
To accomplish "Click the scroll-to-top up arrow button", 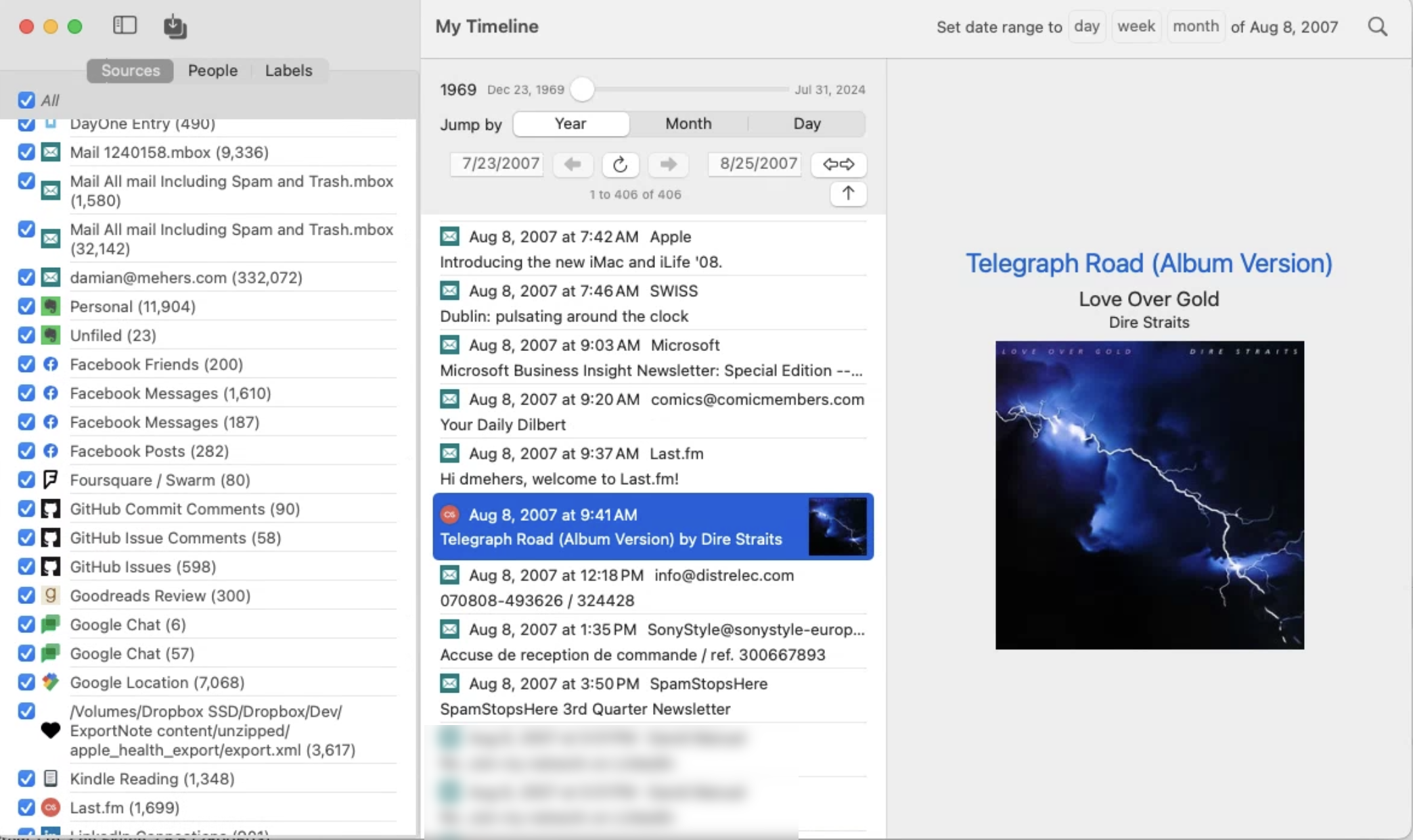I will [848, 193].
